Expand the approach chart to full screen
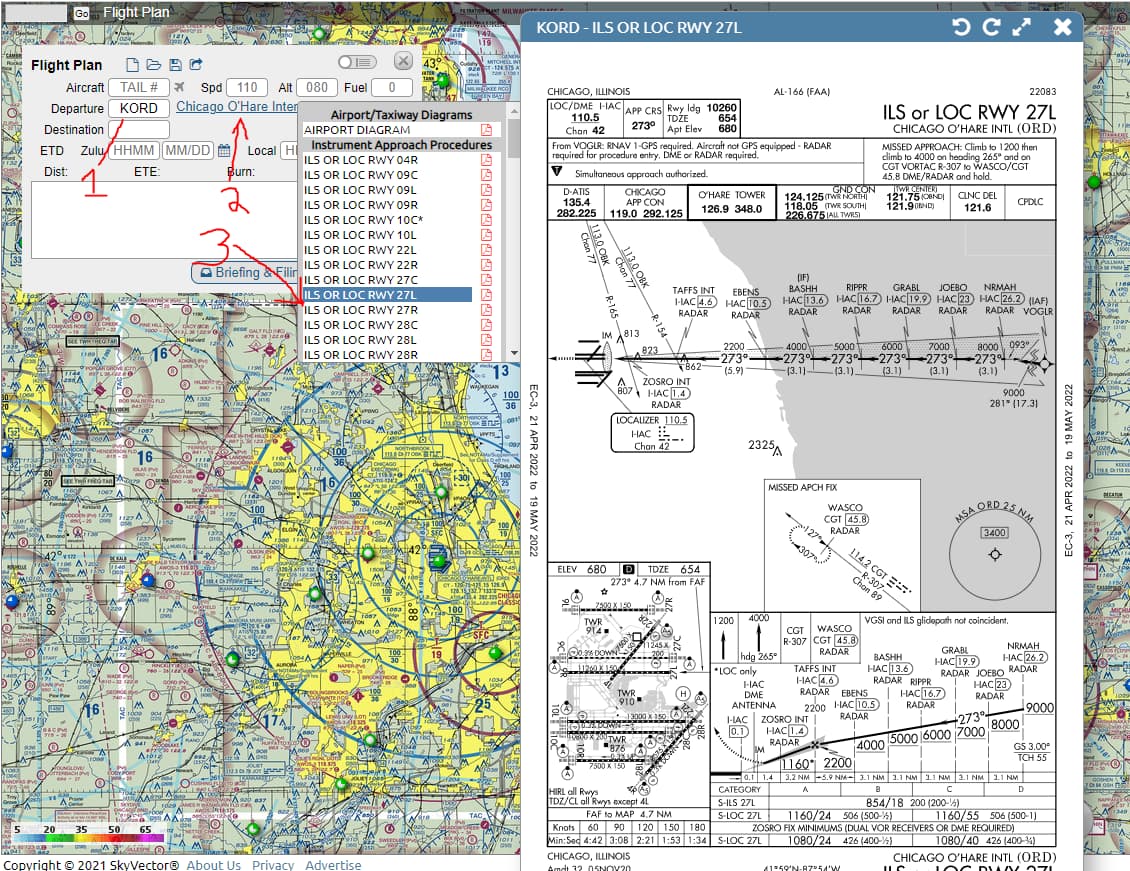The width and height of the screenshot is (1130, 871). (1022, 27)
